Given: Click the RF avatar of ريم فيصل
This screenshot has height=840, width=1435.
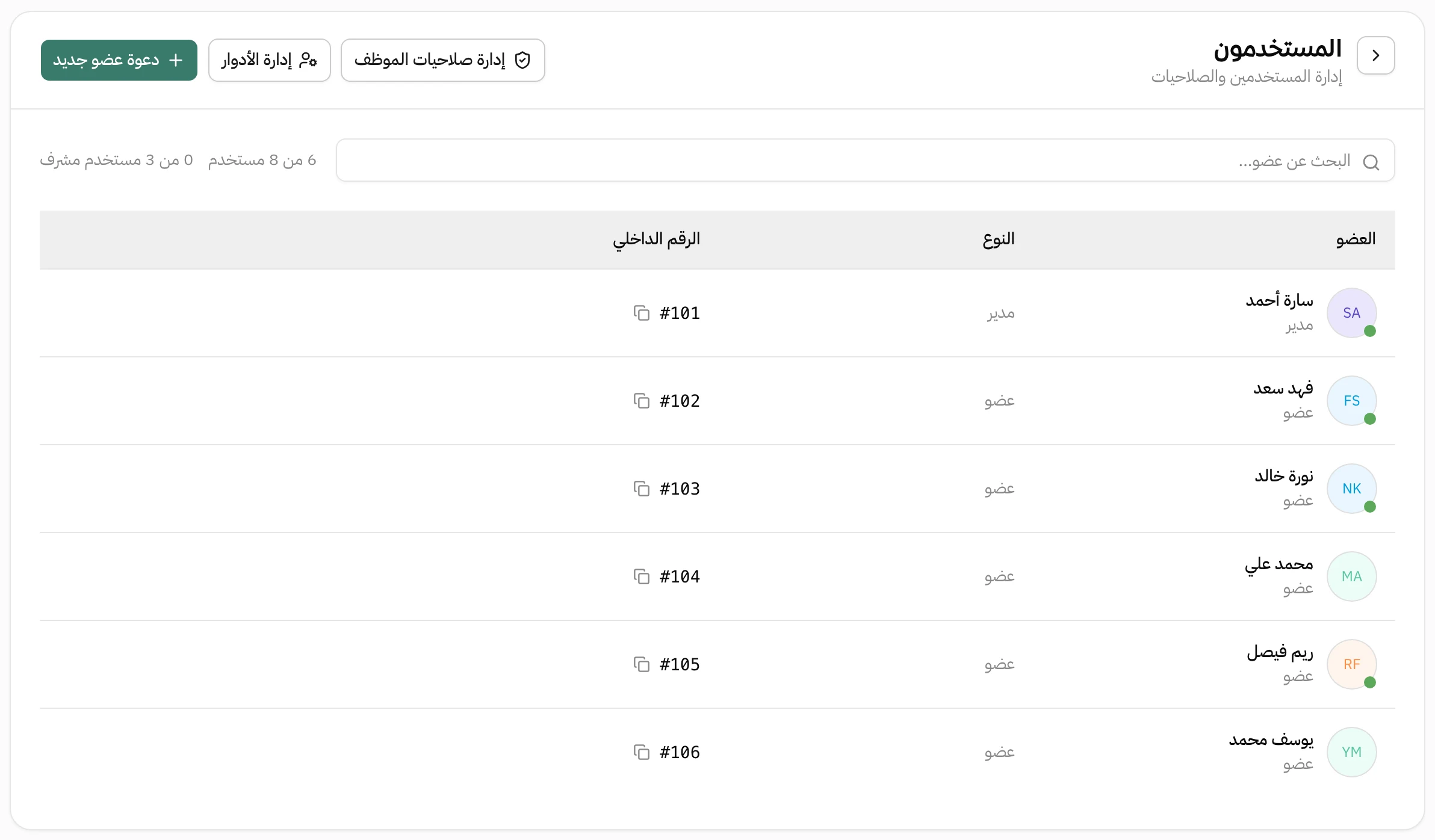Looking at the screenshot, I should [1352, 664].
